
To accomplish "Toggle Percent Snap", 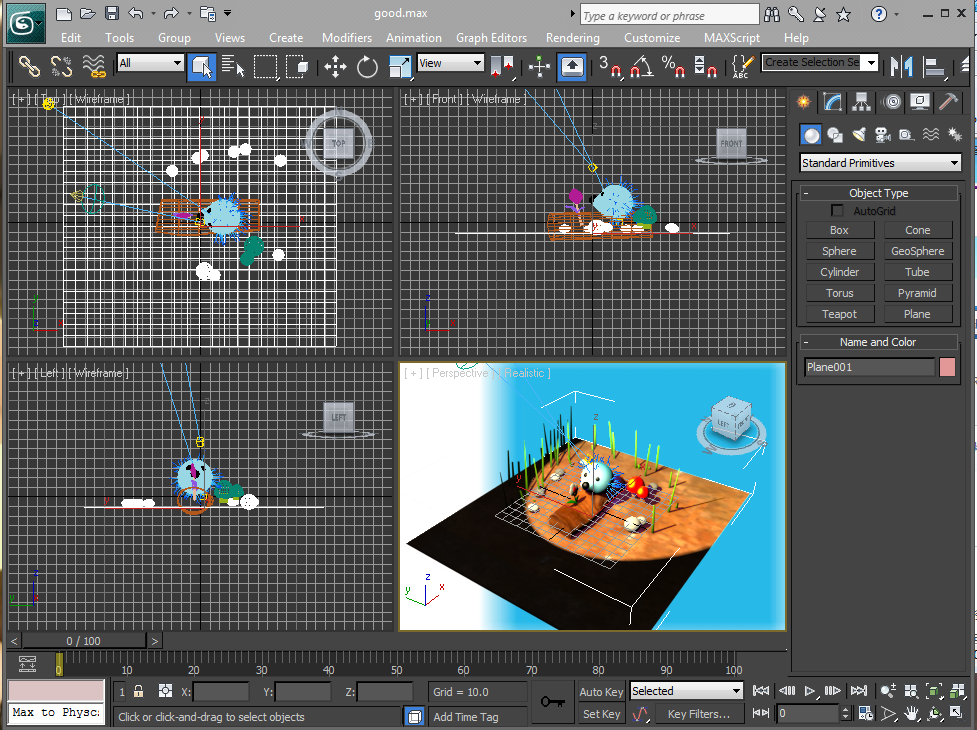I will 673,66.
